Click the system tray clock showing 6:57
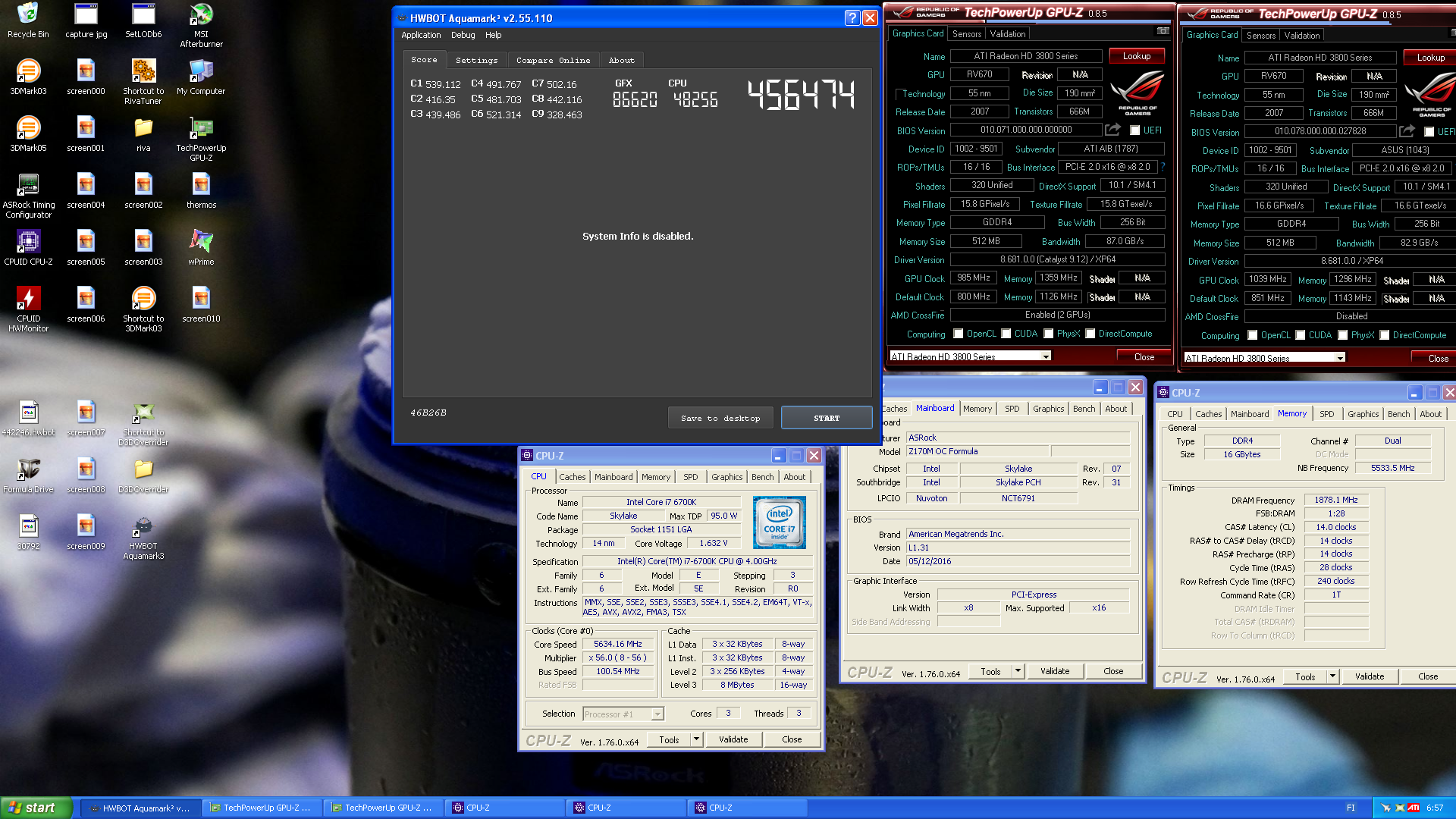Image resolution: width=1456 pixels, height=819 pixels. coord(1435,808)
